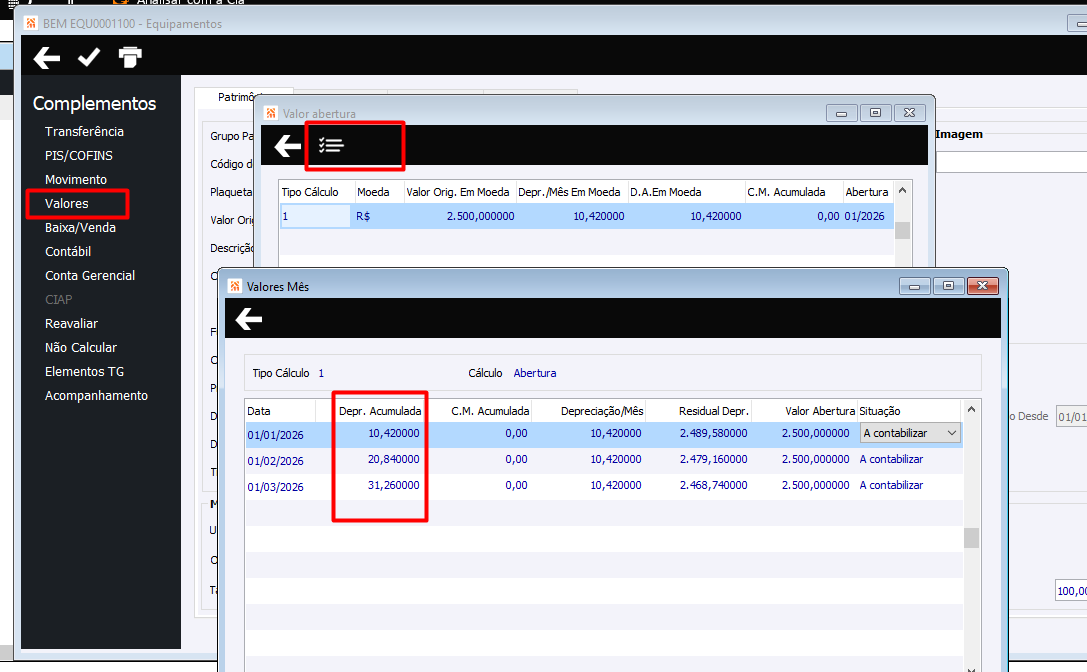Image resolution: width=1087 pixels, height=672 pixels.
Task: Select Não Calcular menu item
Action: click(80, 347)
